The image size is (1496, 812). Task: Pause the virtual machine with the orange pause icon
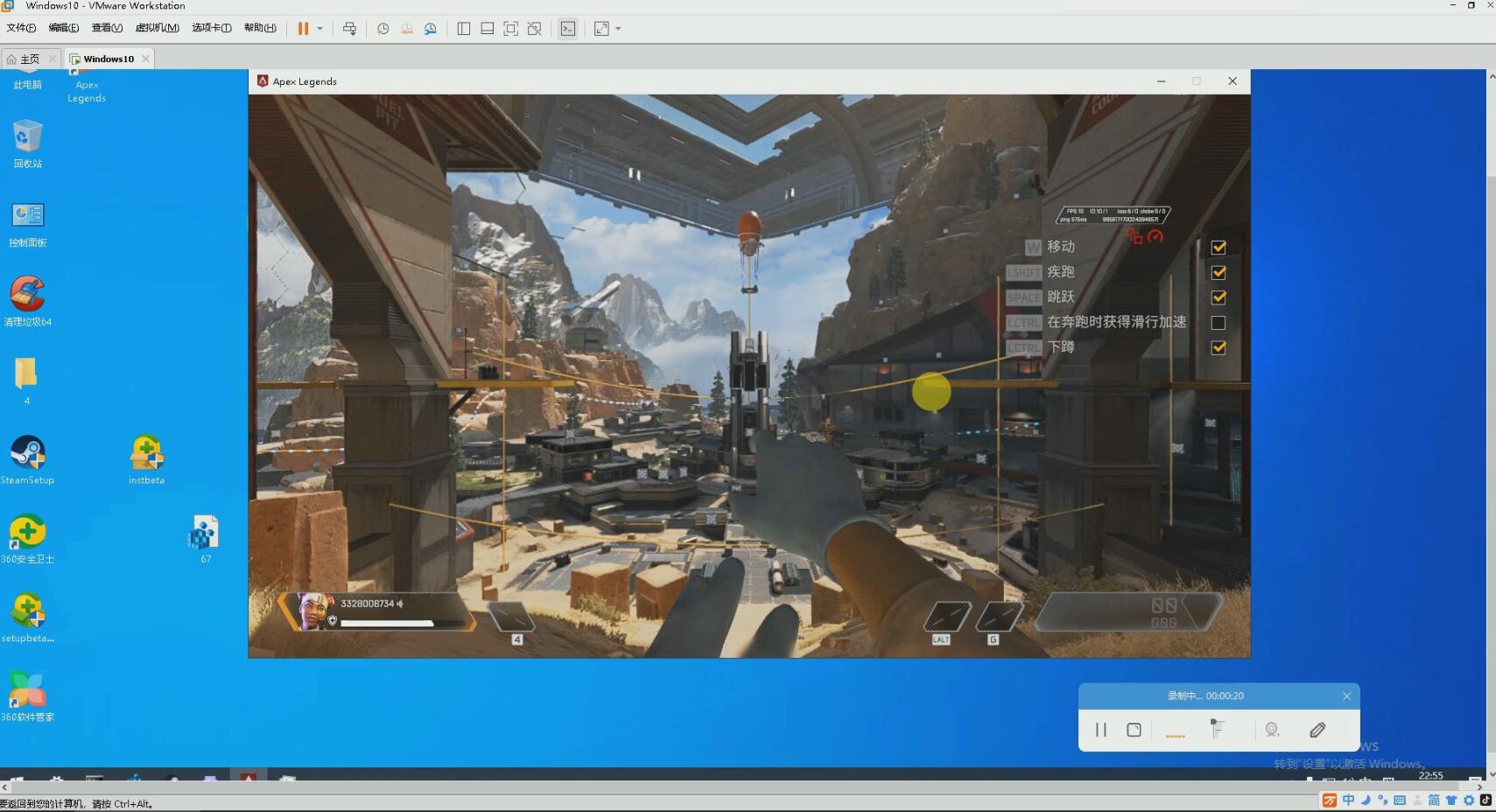tap(303, 29)
